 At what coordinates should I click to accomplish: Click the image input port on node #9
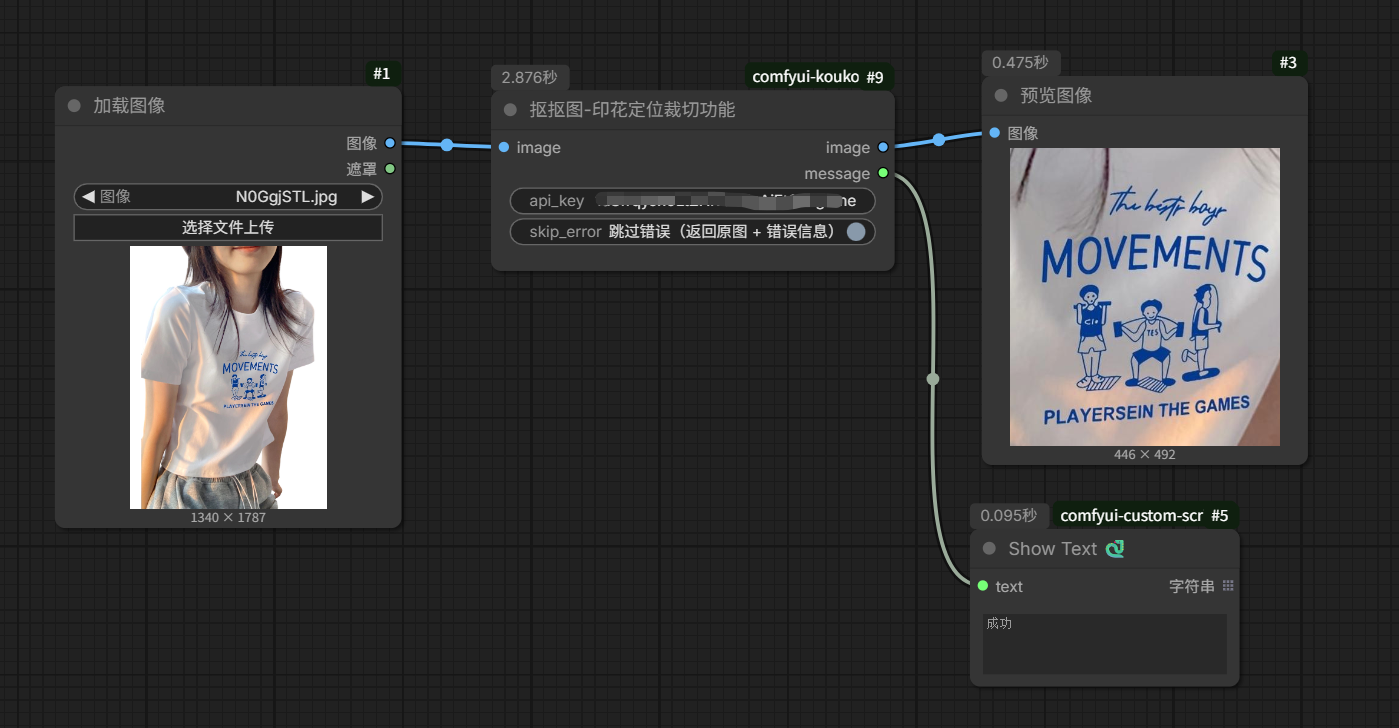pyautogui.click(x=503, y=147)
